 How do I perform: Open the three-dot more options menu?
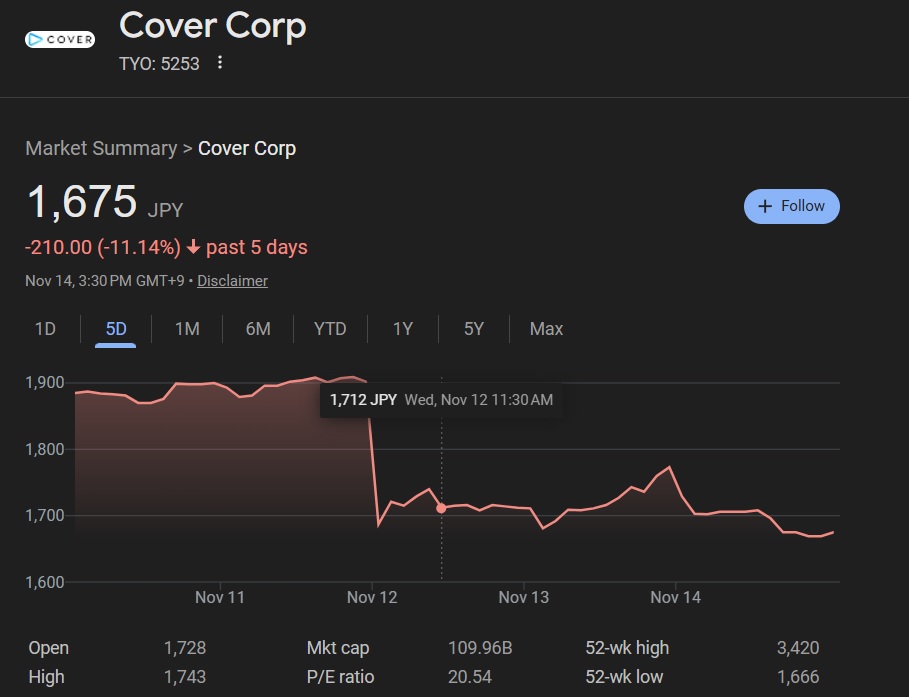(220, 63)
